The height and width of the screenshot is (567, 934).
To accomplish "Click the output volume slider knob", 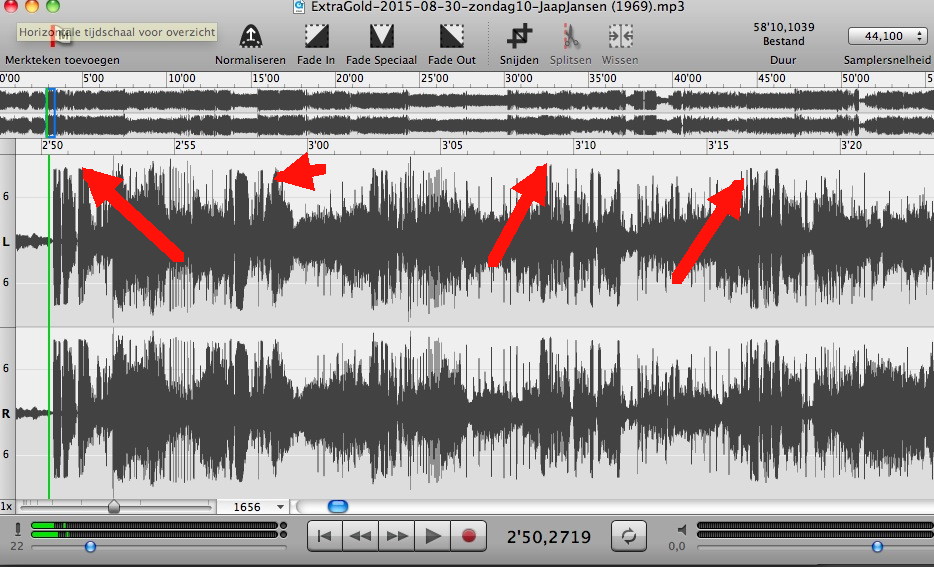I will coord(877,546).
